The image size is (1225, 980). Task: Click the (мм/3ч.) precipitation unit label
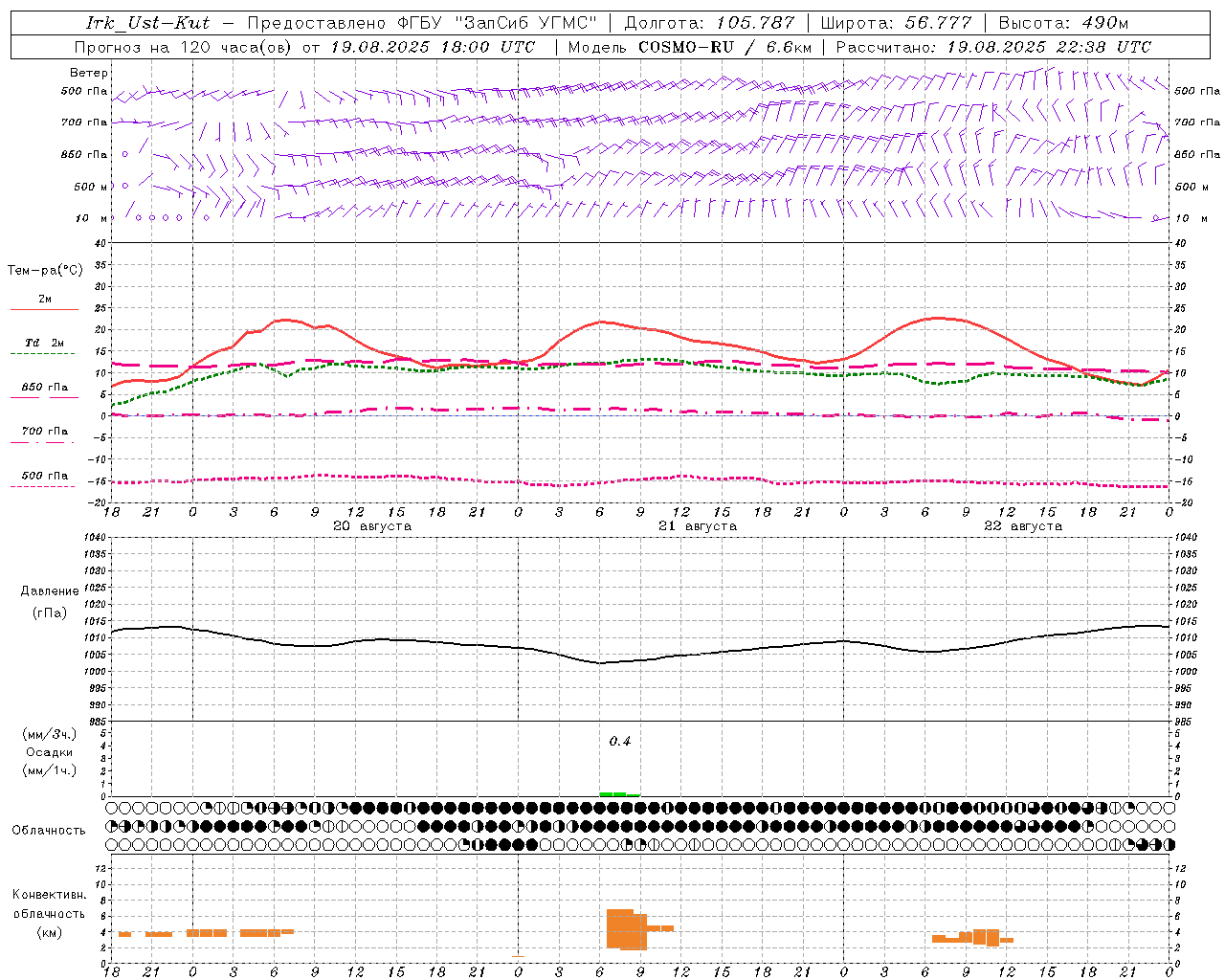(x=50, y=734)
